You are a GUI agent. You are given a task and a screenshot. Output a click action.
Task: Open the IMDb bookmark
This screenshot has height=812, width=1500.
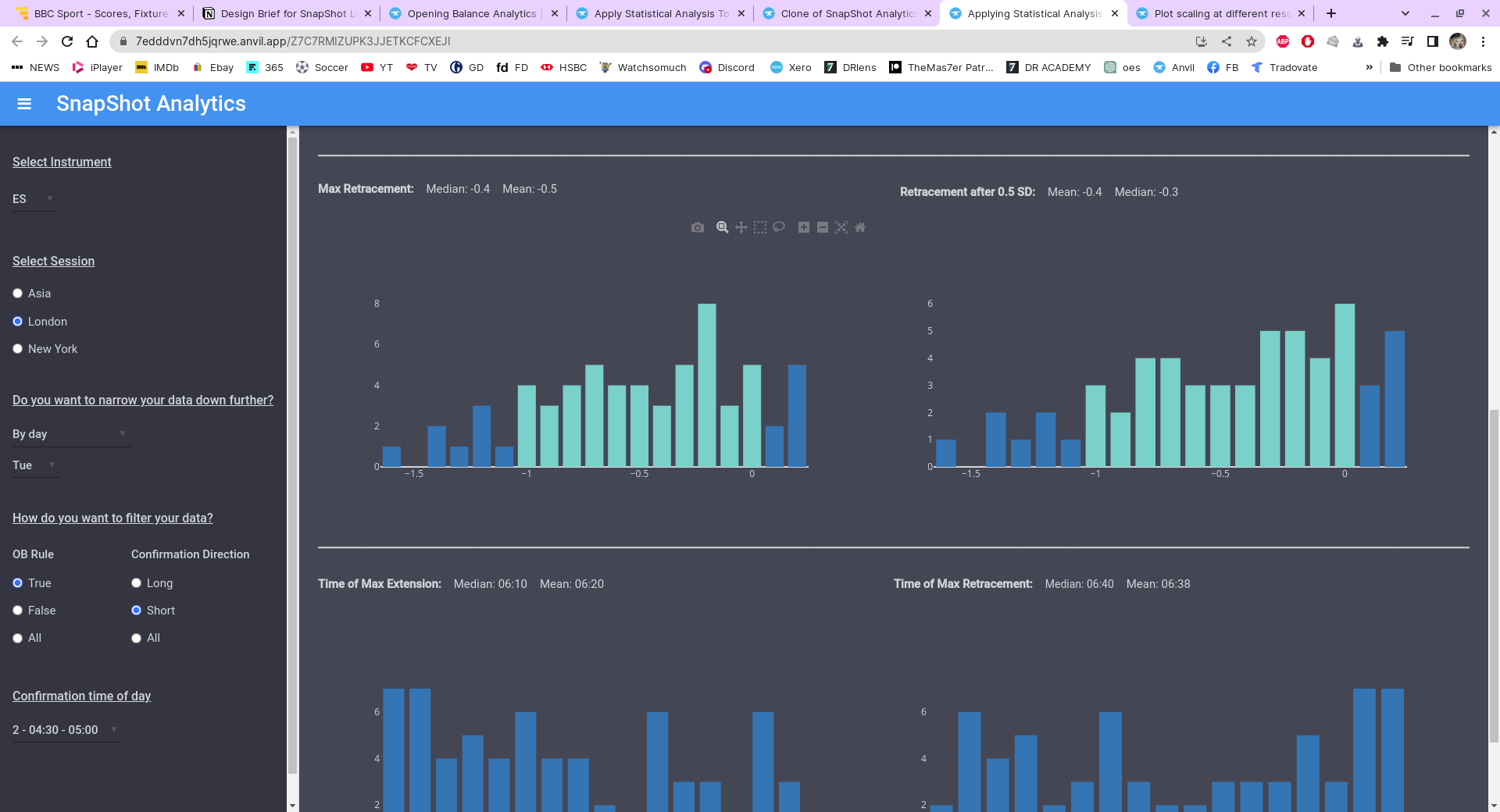pyautogui.click(x=157, y=68)
